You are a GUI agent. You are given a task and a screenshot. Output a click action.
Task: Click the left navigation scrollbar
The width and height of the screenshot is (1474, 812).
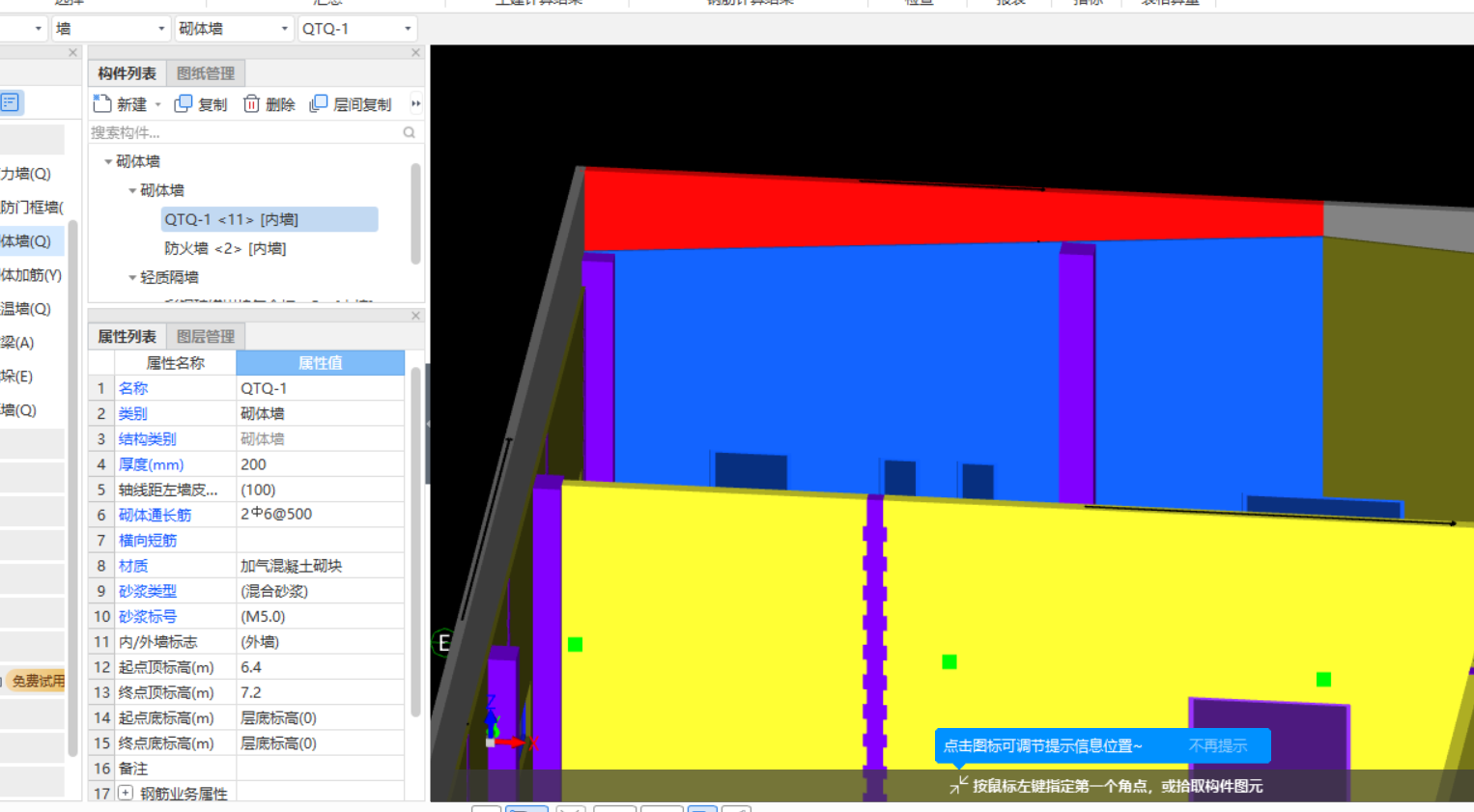(x=72, y=488)
